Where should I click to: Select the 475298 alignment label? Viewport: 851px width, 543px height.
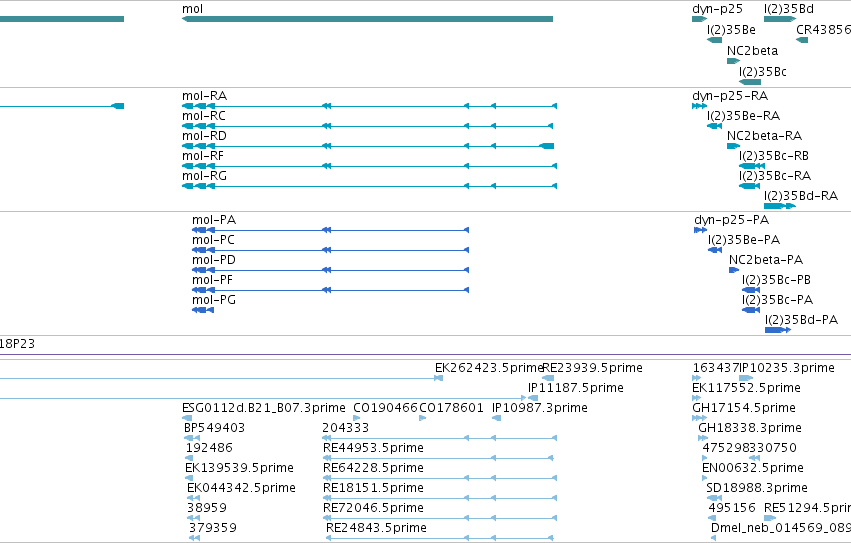(x=726, y=448)
